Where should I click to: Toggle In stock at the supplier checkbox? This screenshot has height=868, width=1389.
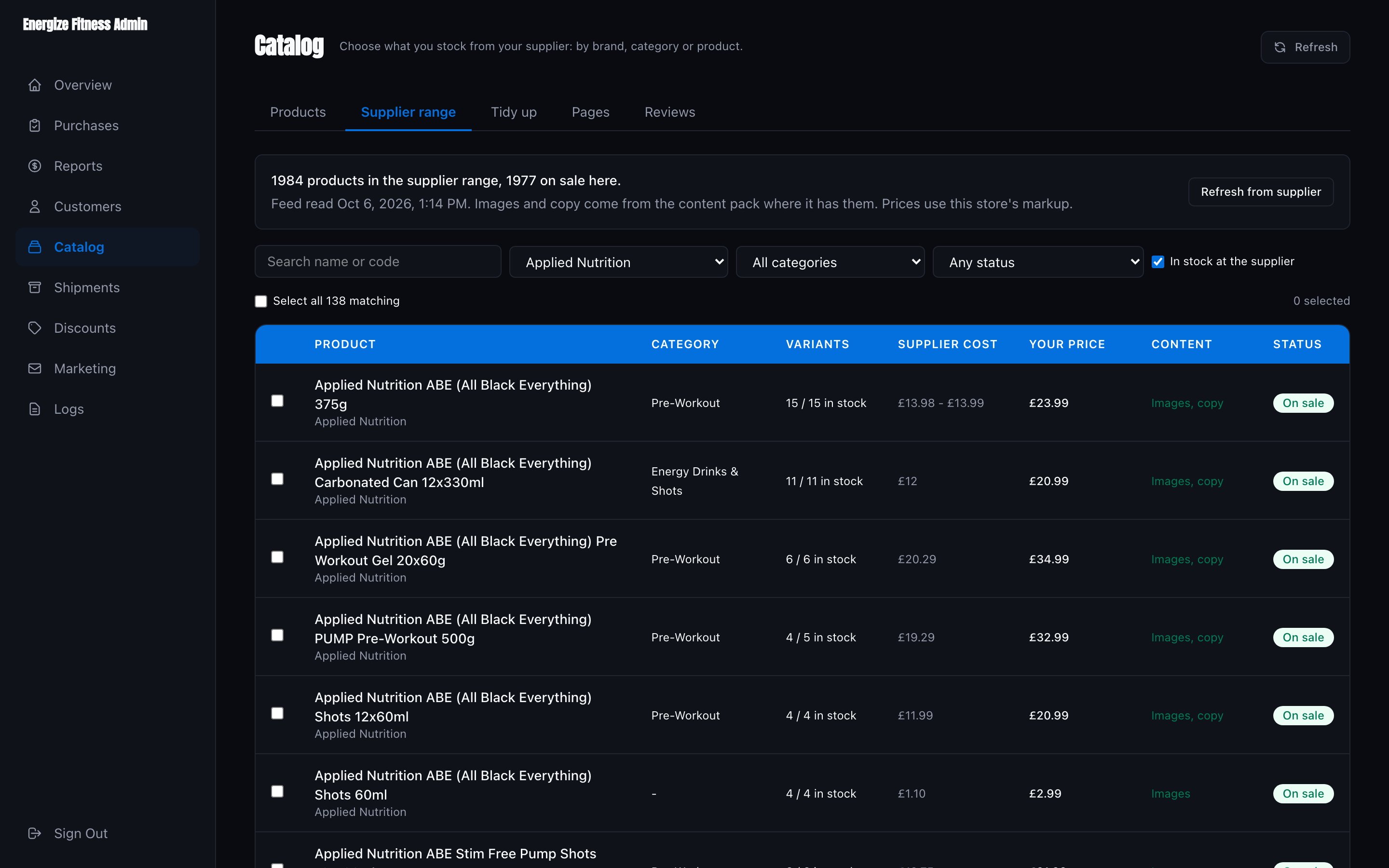click(x=1157, y=262)
